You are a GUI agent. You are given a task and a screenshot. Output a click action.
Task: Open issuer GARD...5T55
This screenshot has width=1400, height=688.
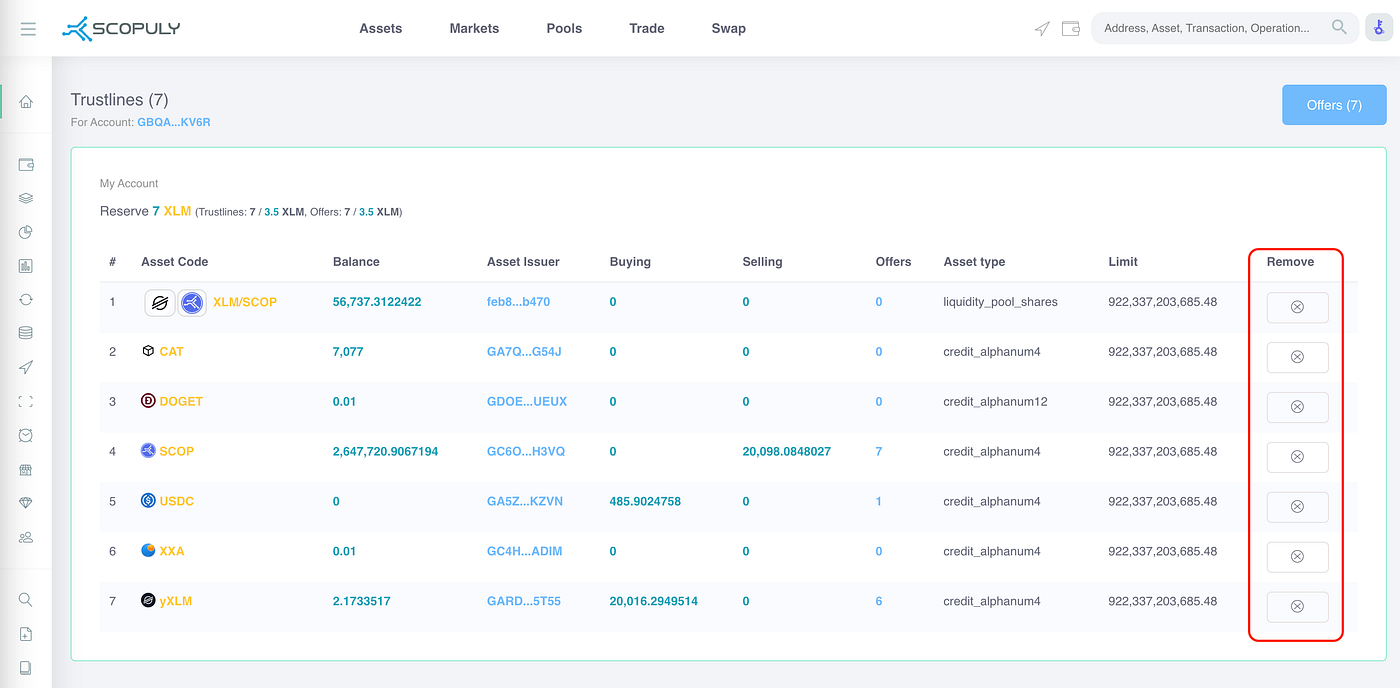tap(524, 602)
